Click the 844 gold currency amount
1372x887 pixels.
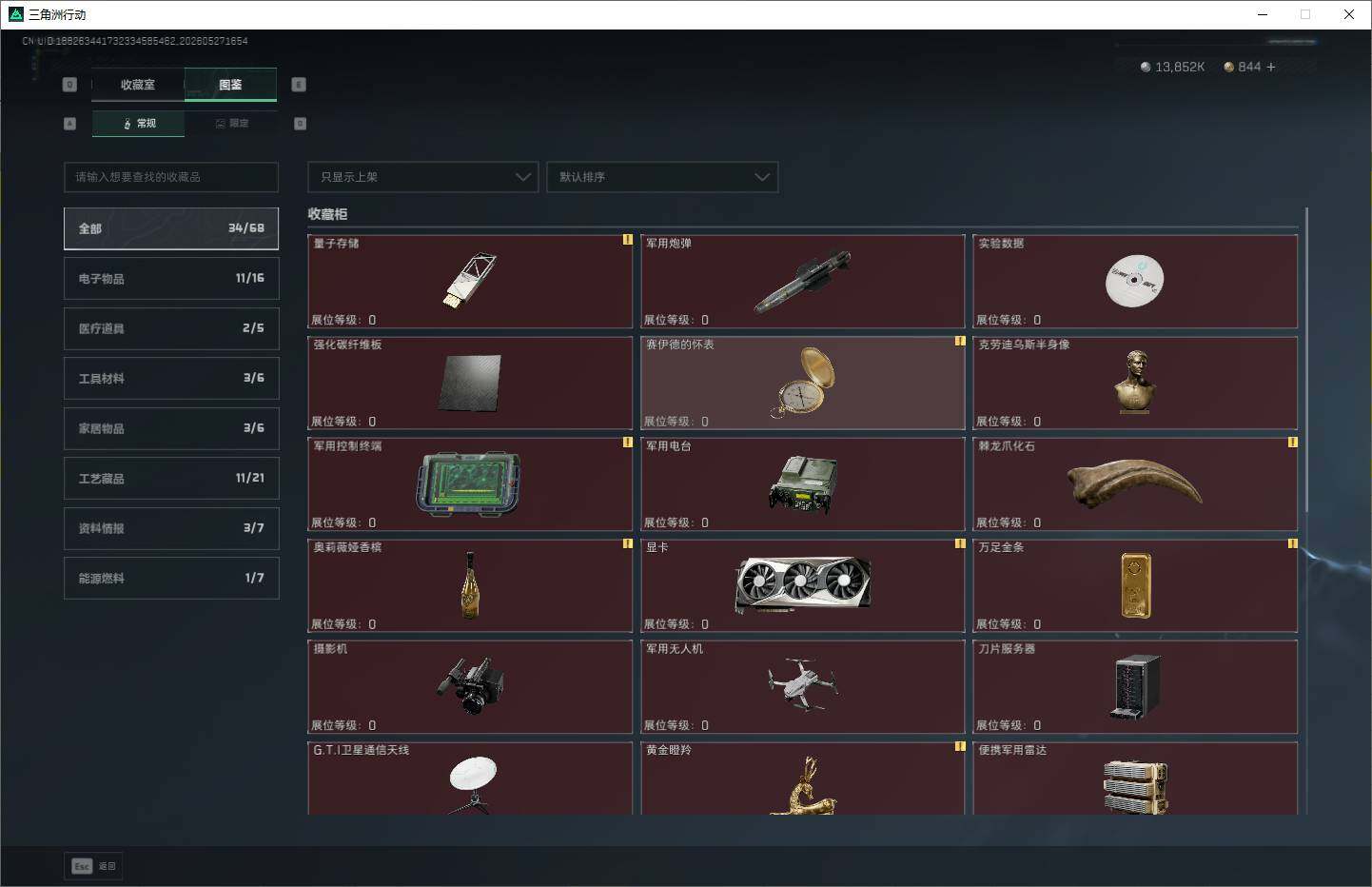1249,67
